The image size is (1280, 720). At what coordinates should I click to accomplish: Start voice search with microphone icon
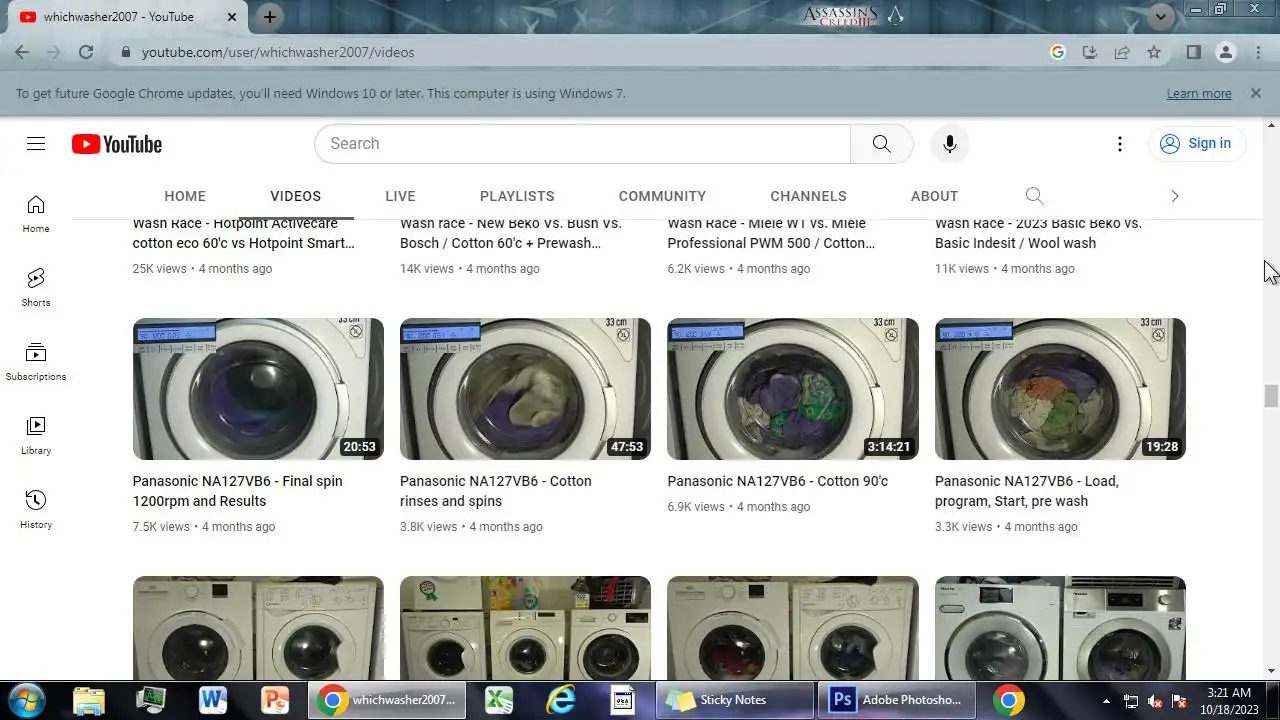[950, 144]
